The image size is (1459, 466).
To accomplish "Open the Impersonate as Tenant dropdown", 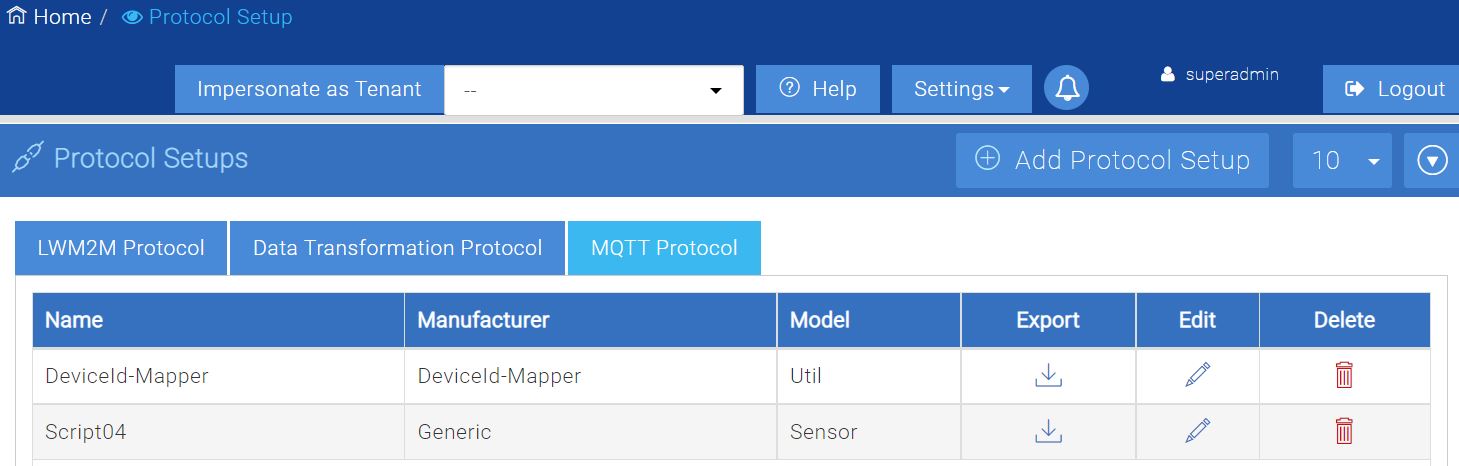I will pos(594,90).
